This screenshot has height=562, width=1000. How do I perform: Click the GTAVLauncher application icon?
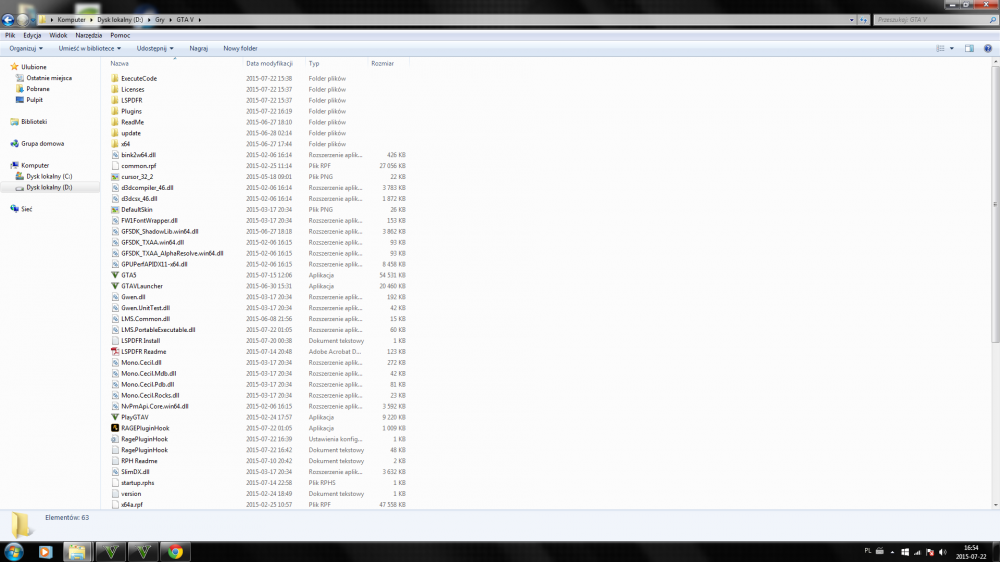tap(115, 286)
